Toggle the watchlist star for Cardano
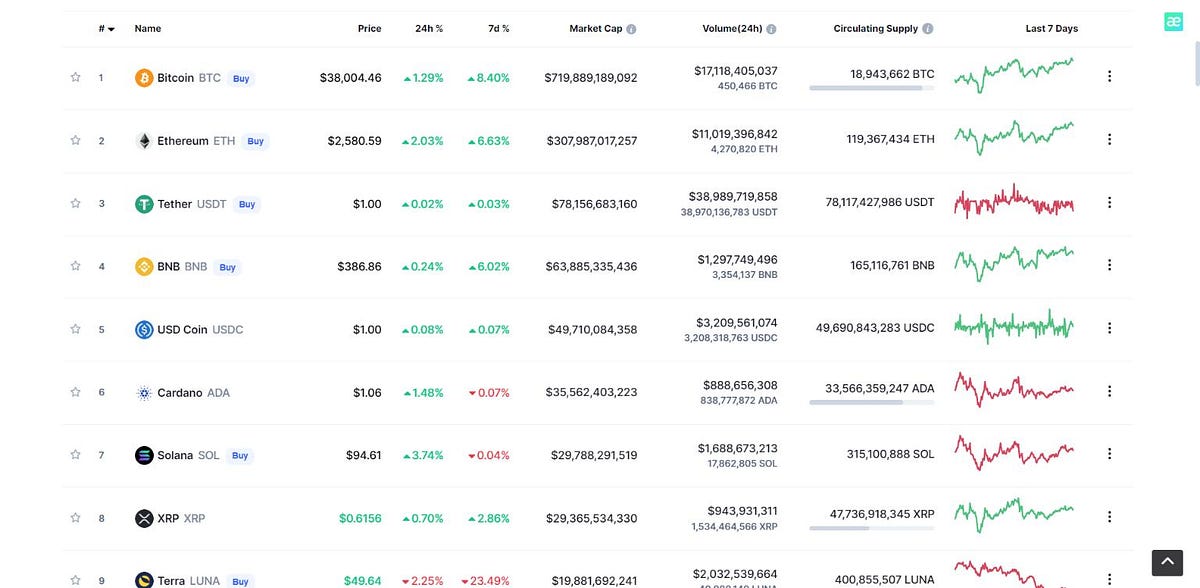The image size is (1200, 588). pos(75,392)
